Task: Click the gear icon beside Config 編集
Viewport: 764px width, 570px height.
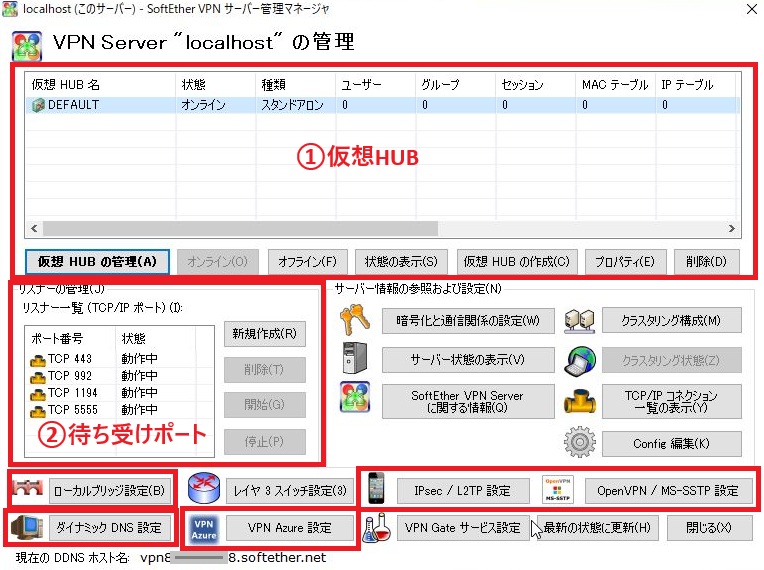Action: click(x=579, y=442)
